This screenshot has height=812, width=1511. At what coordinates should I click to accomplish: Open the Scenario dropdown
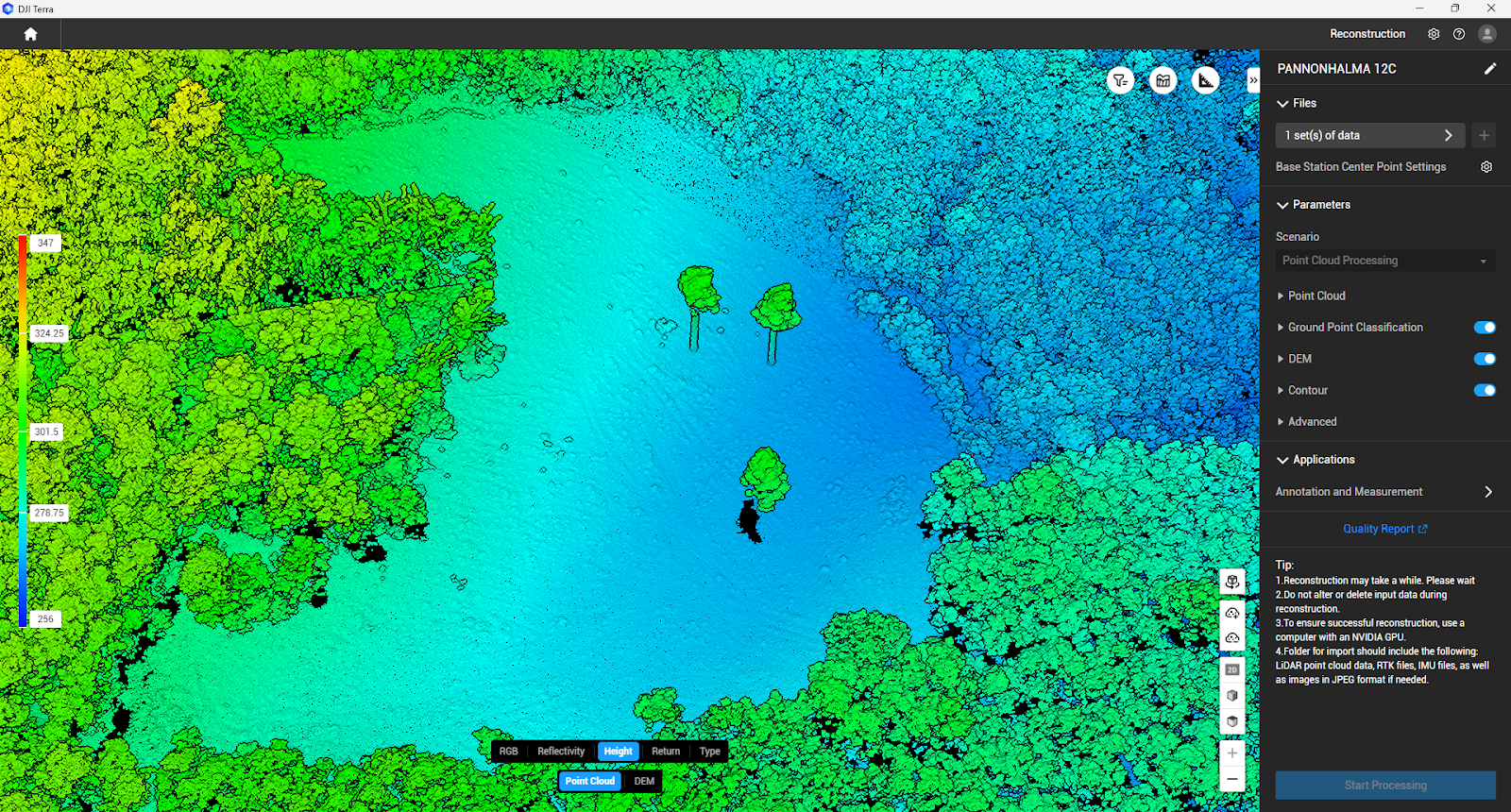tap(1385, 261)
